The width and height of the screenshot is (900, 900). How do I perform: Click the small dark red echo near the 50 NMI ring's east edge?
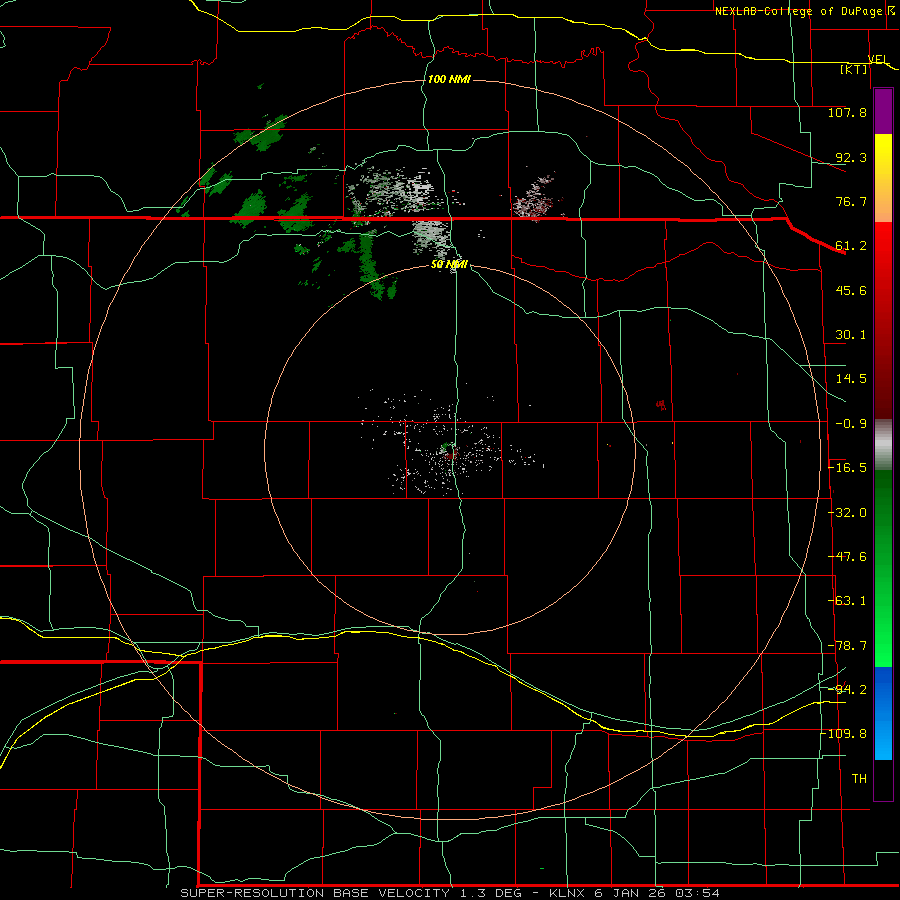point(661,405)
